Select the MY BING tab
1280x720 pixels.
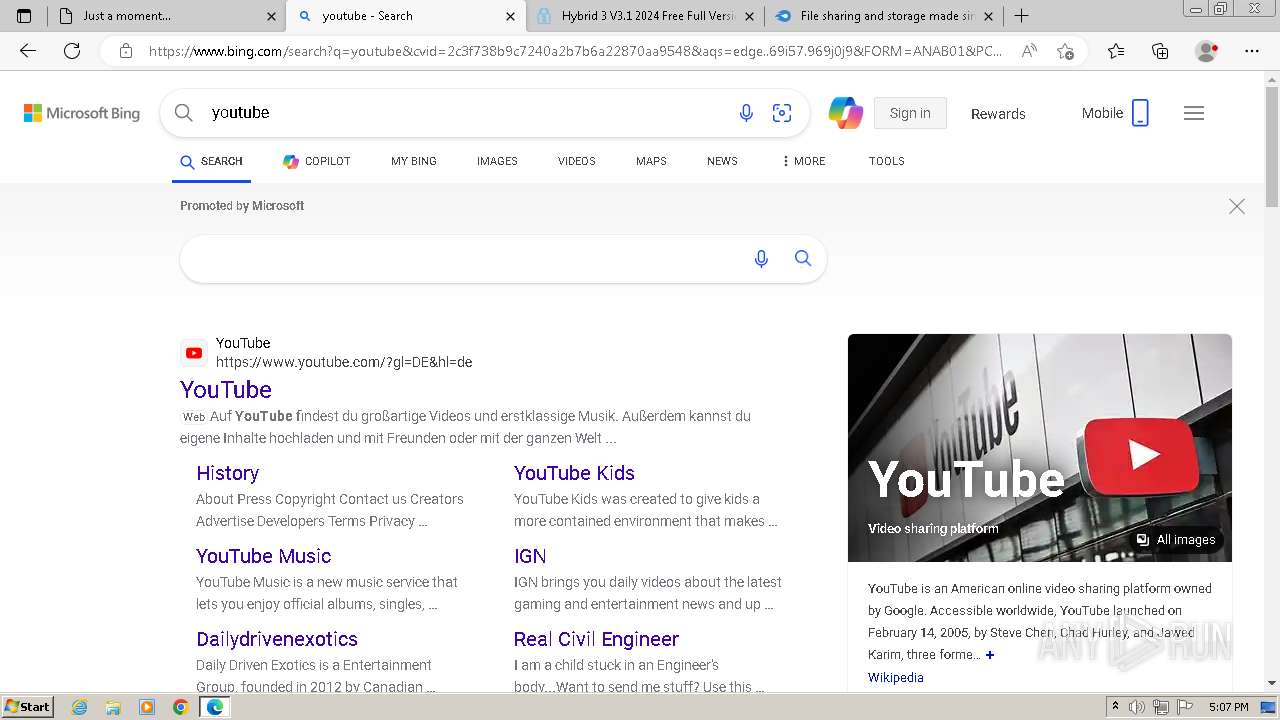click(x=414, y=161)
